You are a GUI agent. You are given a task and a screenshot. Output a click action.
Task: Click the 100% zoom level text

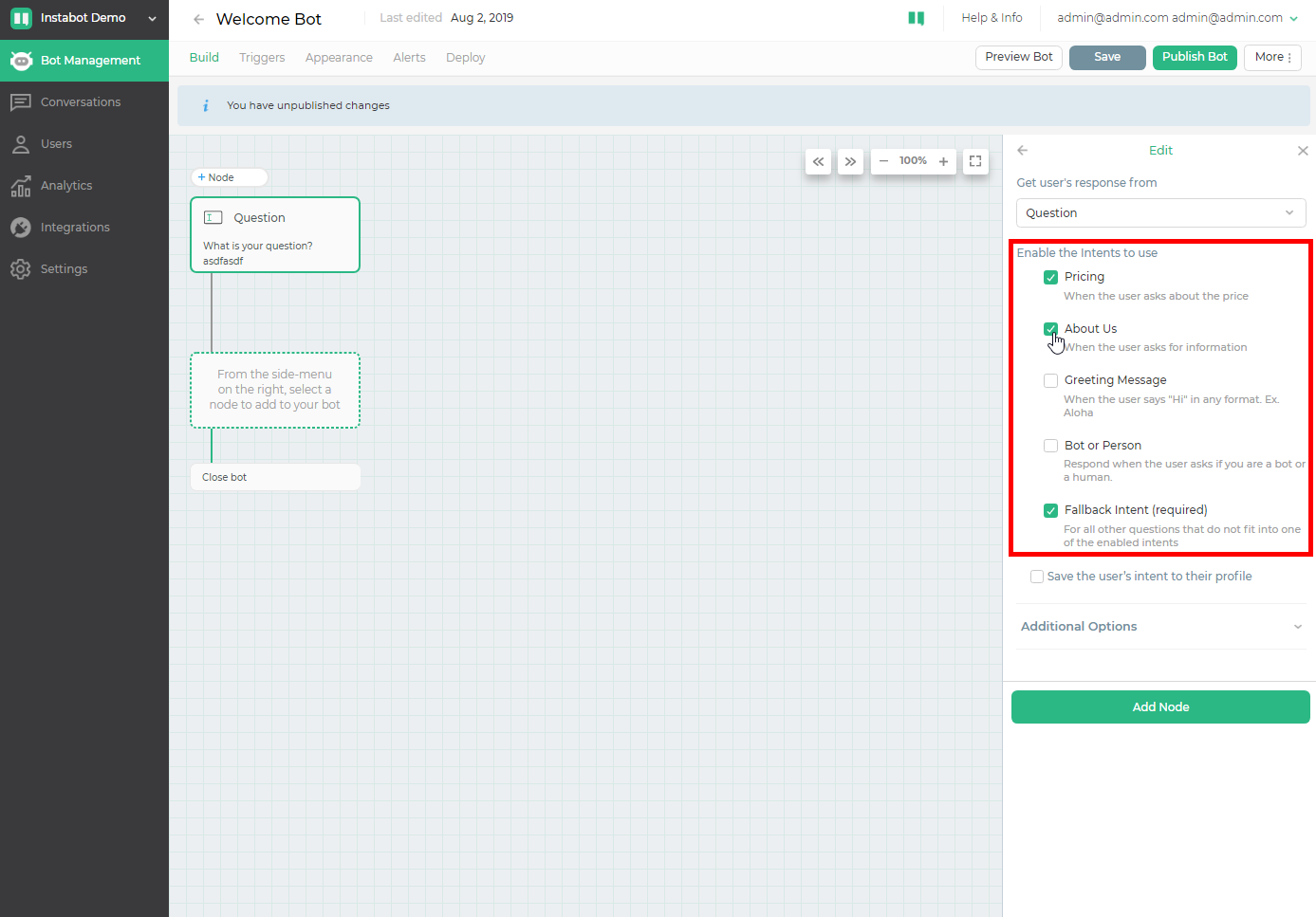(913, 161)
